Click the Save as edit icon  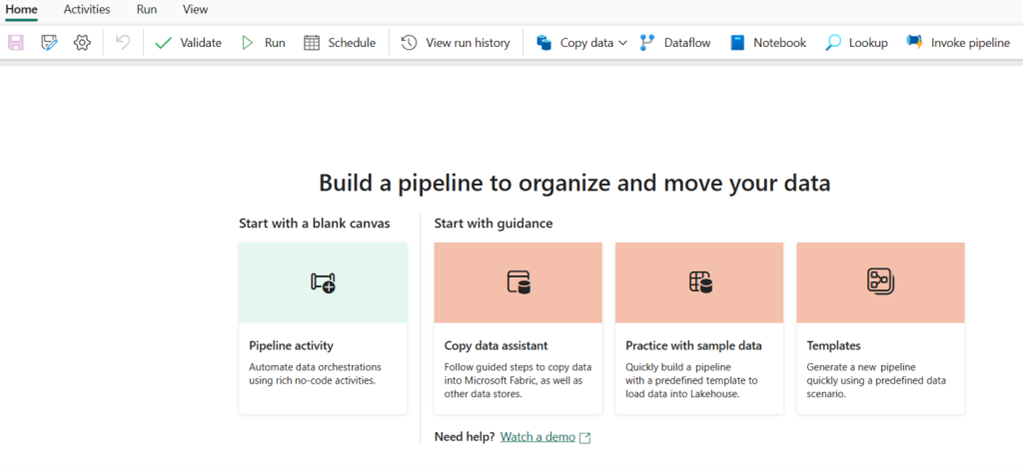click(49, 43)
